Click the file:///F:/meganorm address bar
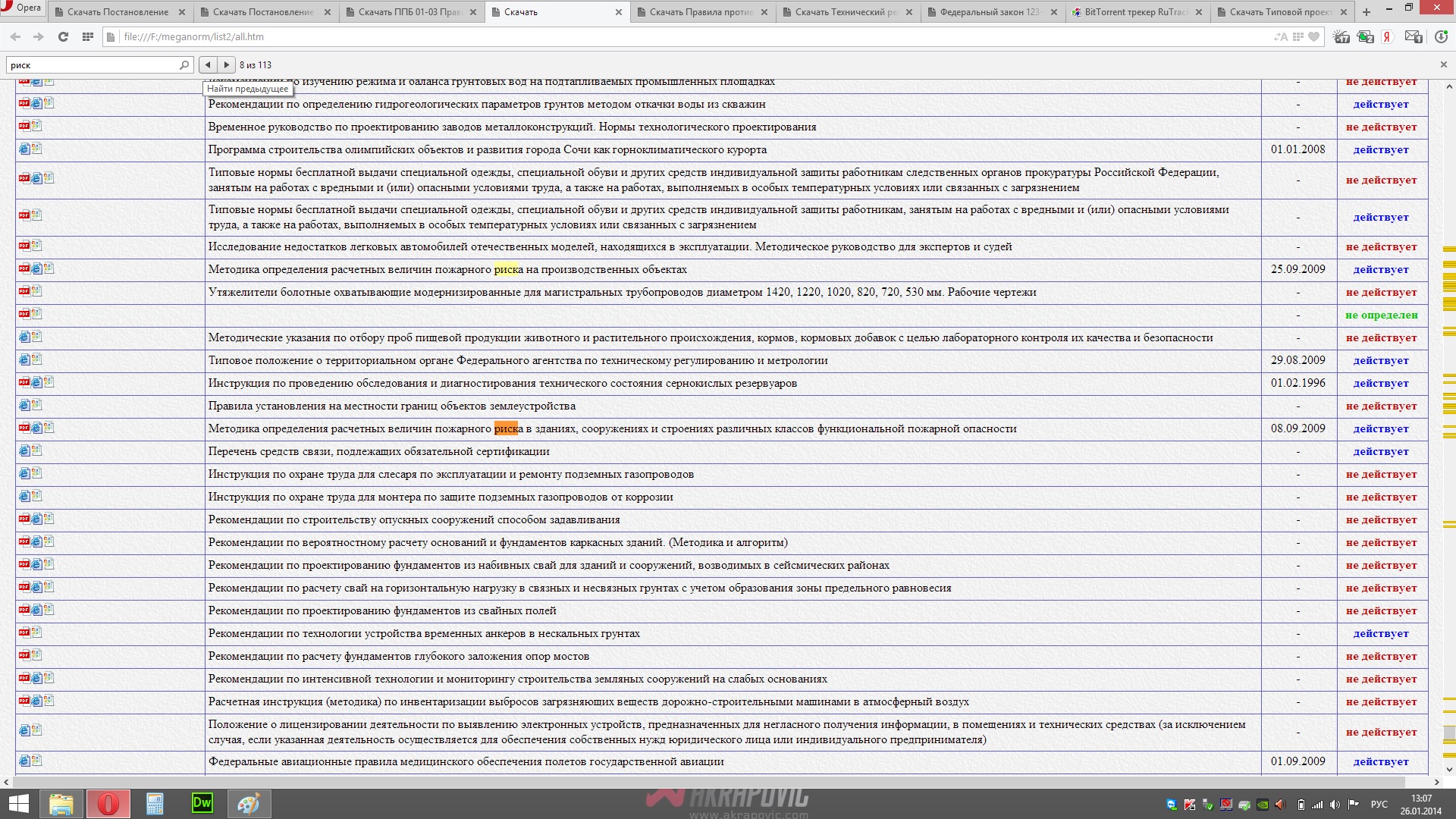The height and width of the screenshot is (819, 1456). tap(682, 36)
